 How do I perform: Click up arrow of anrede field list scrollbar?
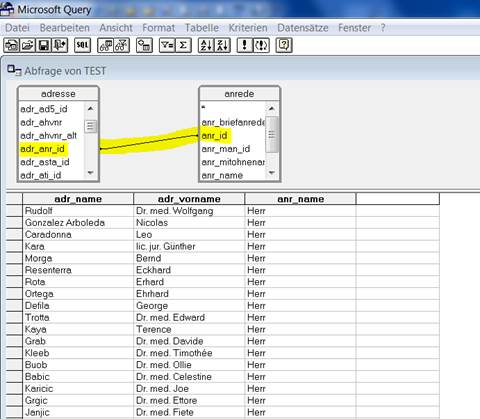[272, 109]
